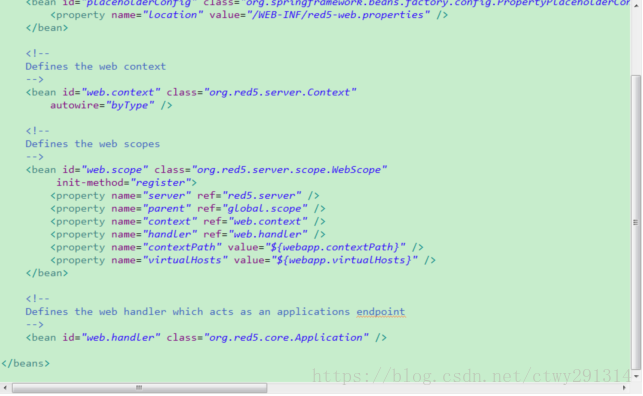The image size is (643, 396).
Task: Click the vertical scrollbar down arrow
Action: point(636,376)
